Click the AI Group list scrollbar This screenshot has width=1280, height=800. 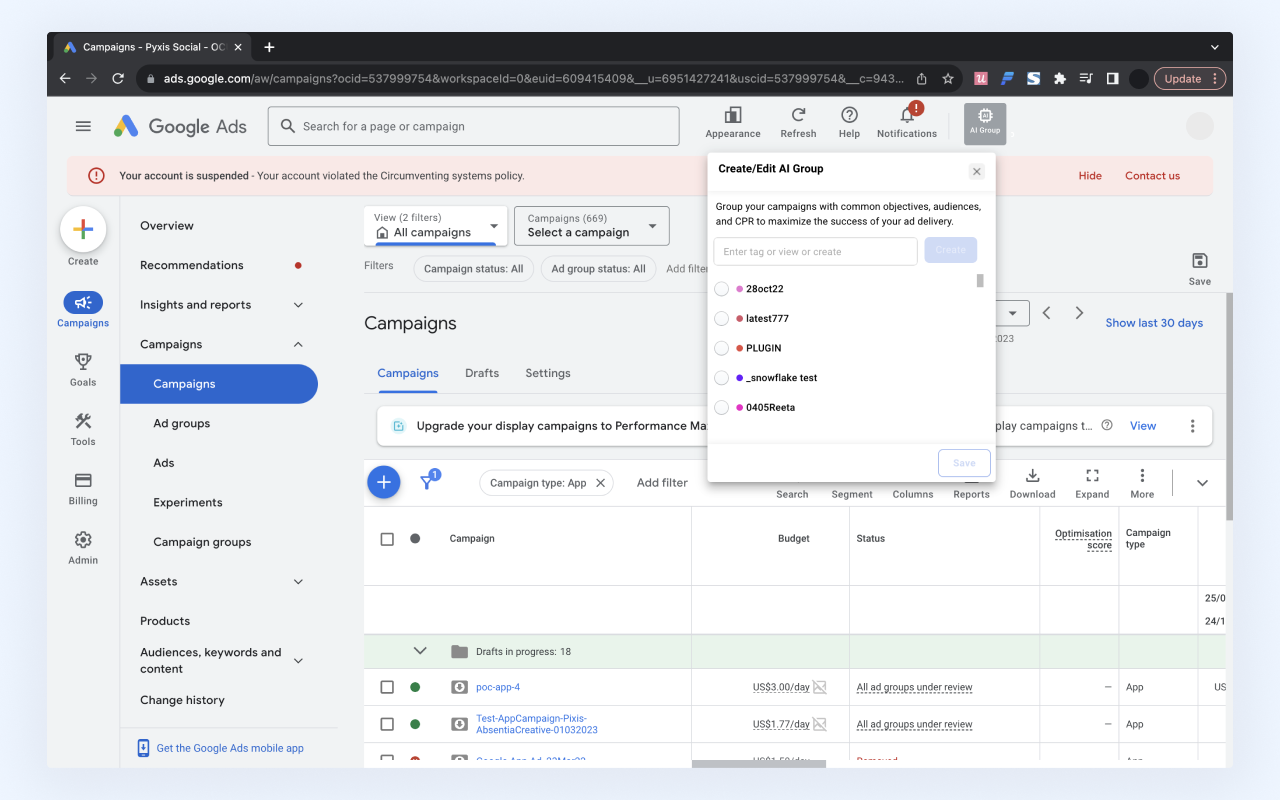[980, 281]
